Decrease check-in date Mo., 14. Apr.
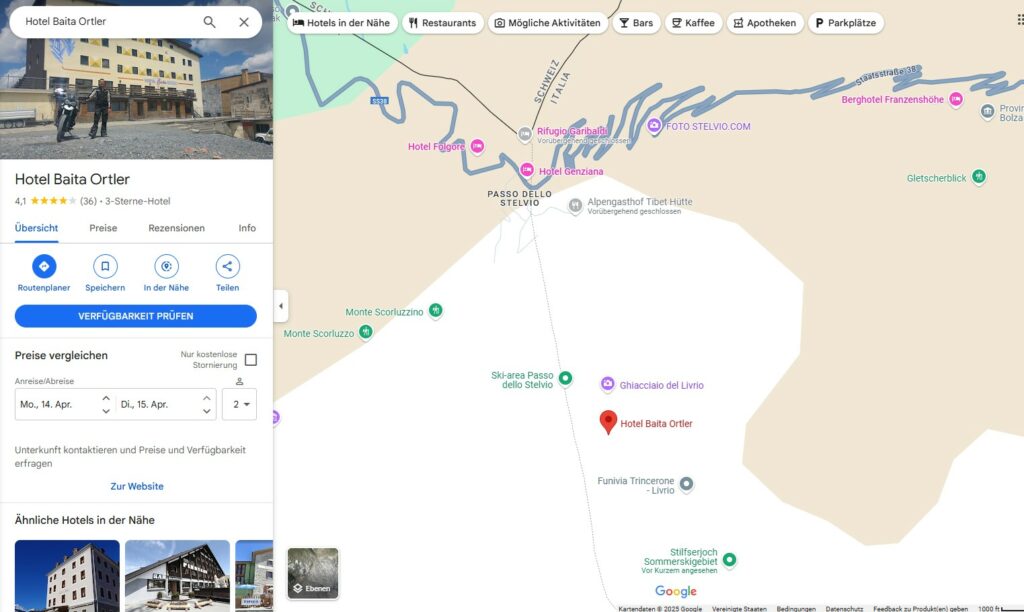 click(106, 411)
